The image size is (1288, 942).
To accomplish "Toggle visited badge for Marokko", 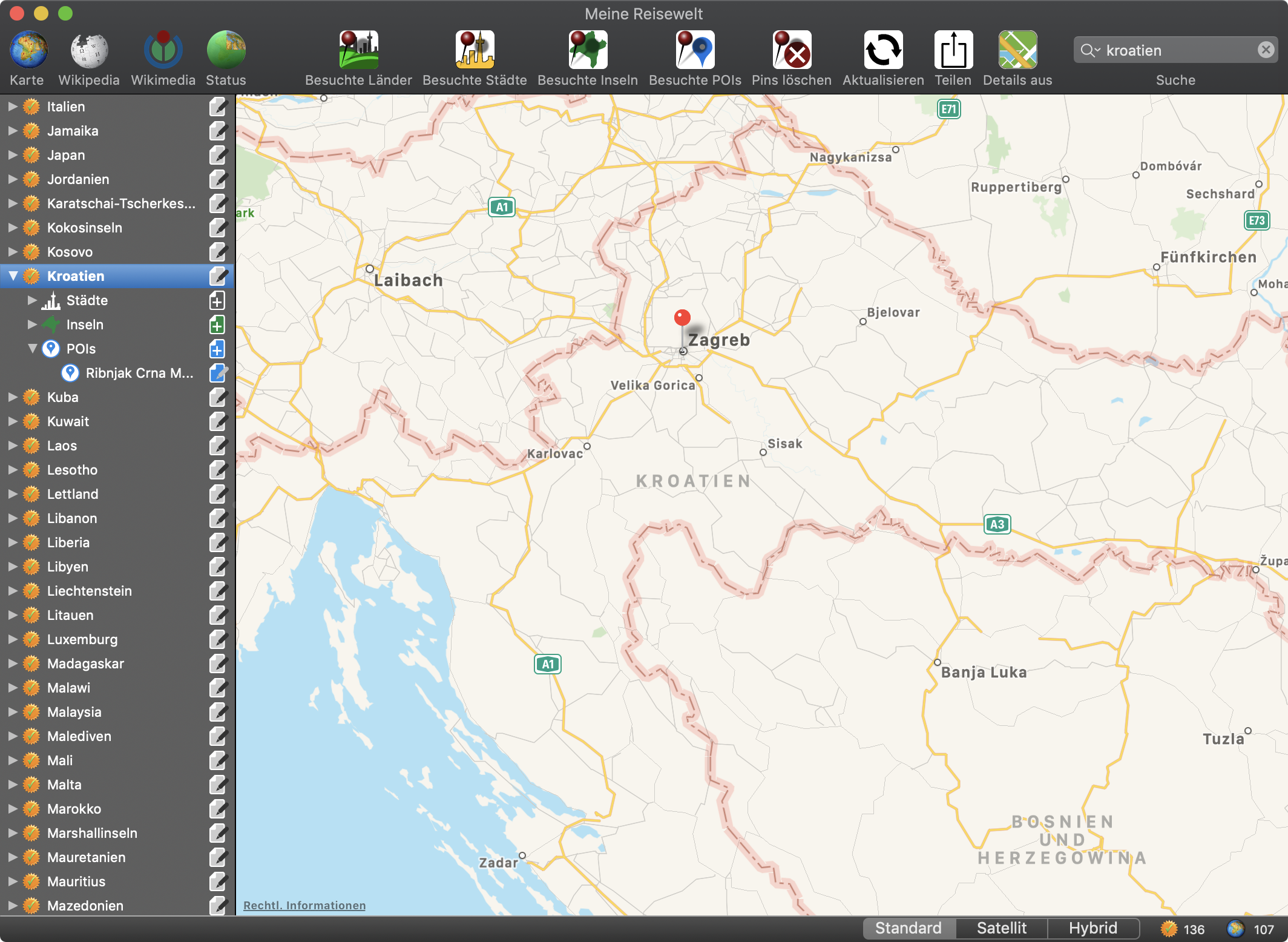I will [31, 809].
